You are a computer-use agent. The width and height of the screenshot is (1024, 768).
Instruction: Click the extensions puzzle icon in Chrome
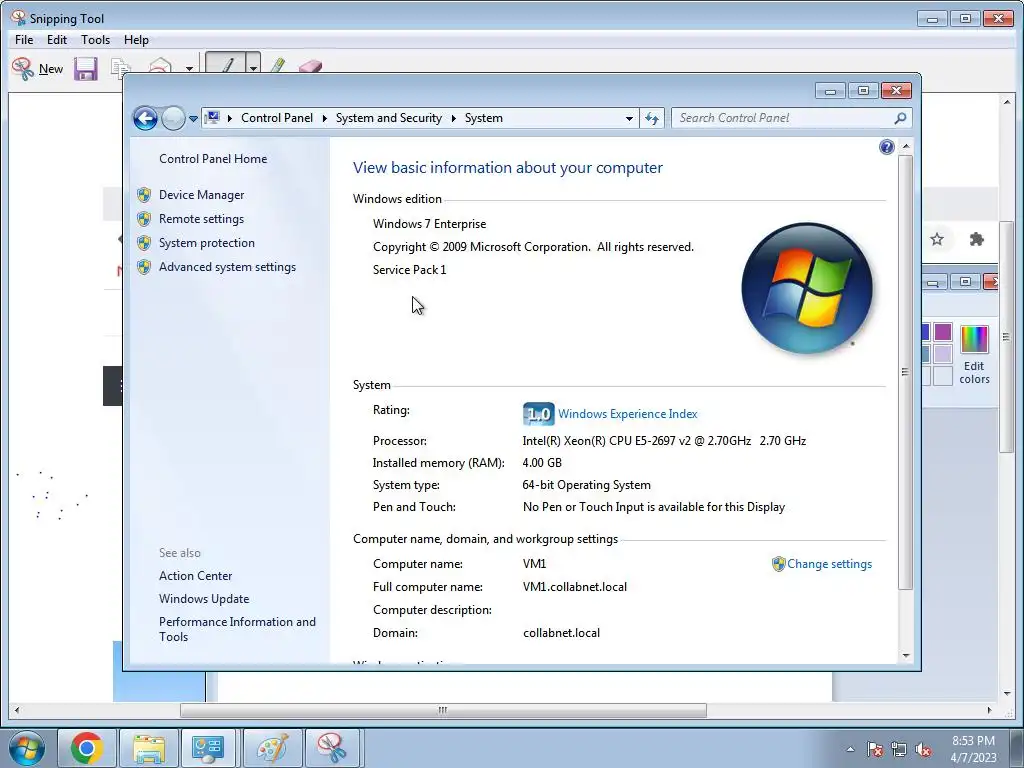click(x=976, y=239)
